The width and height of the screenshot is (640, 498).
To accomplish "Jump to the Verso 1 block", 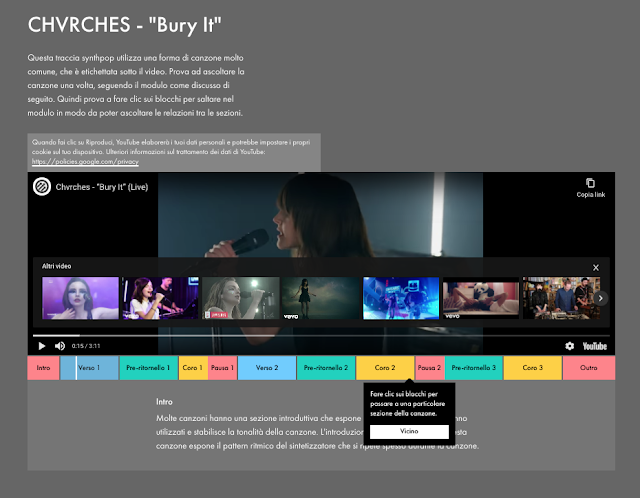I will tap(89, 368).
